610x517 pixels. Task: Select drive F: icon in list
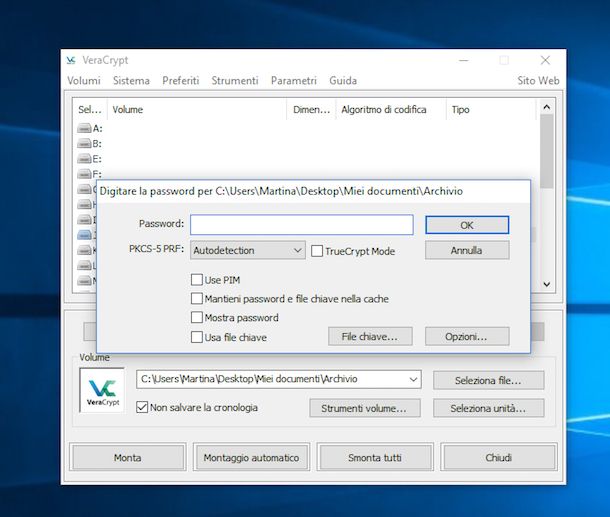tap(84, 174)
